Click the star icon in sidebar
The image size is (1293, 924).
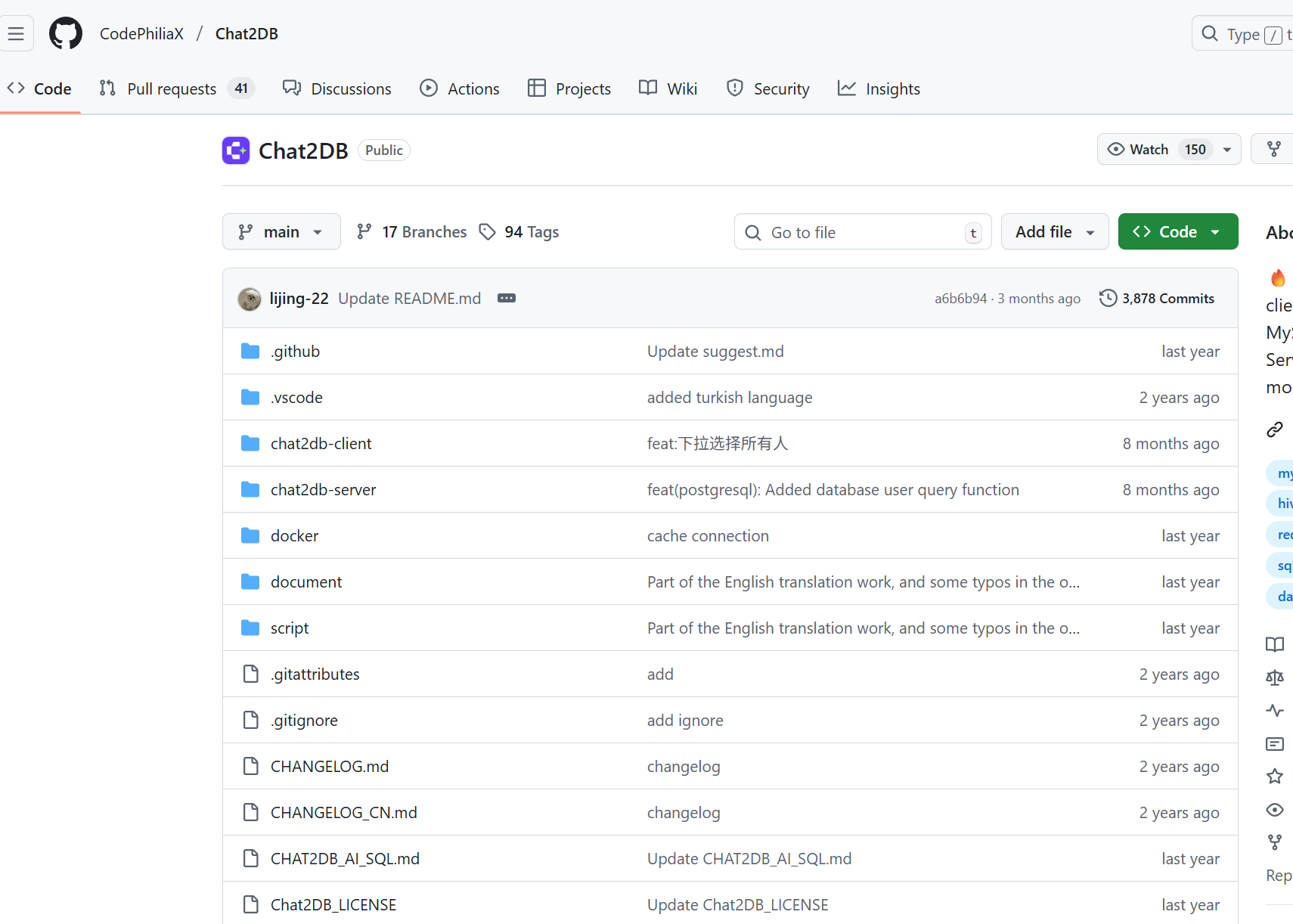tap(1275, 777)
